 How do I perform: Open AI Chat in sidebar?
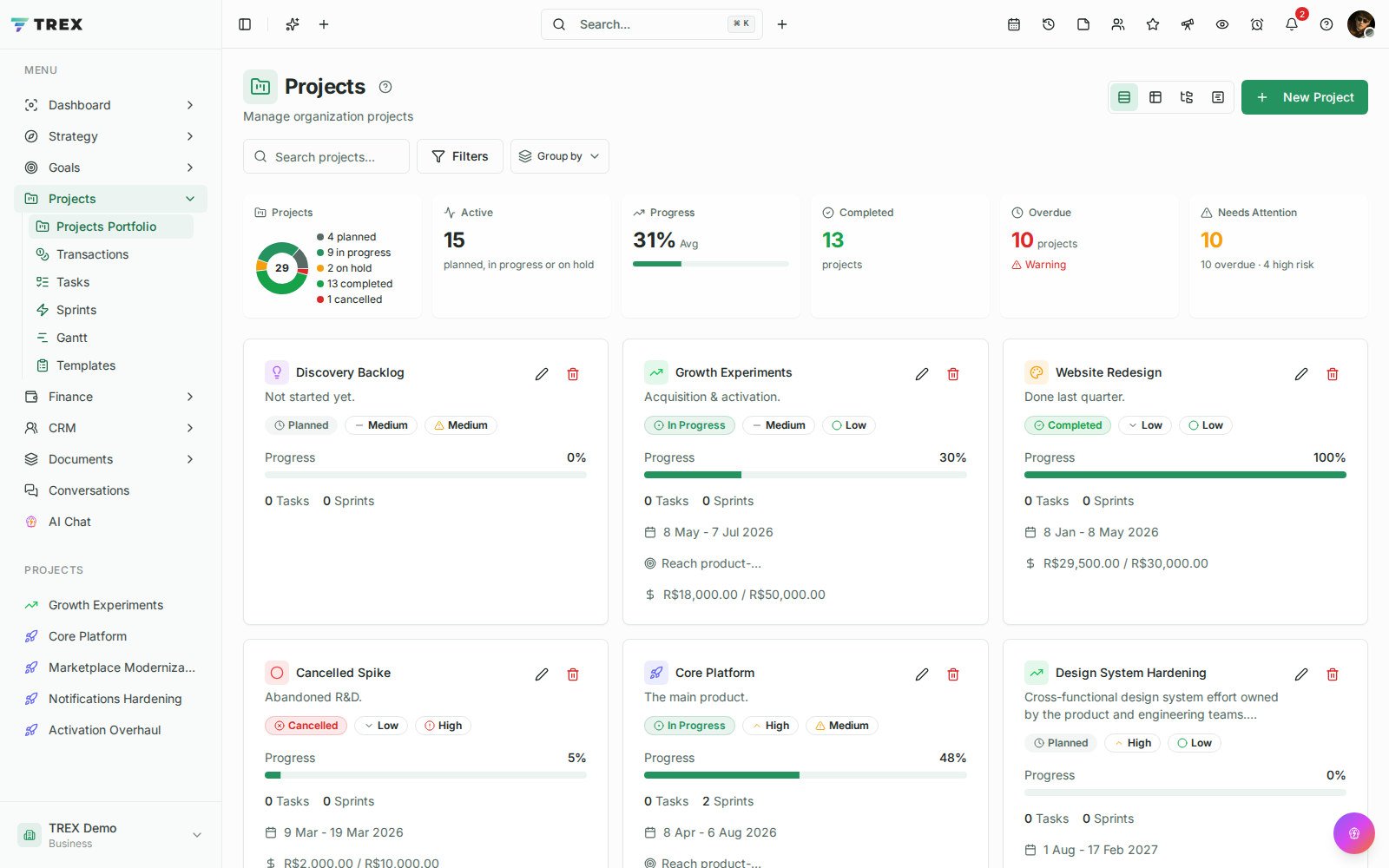coord(111,522)
